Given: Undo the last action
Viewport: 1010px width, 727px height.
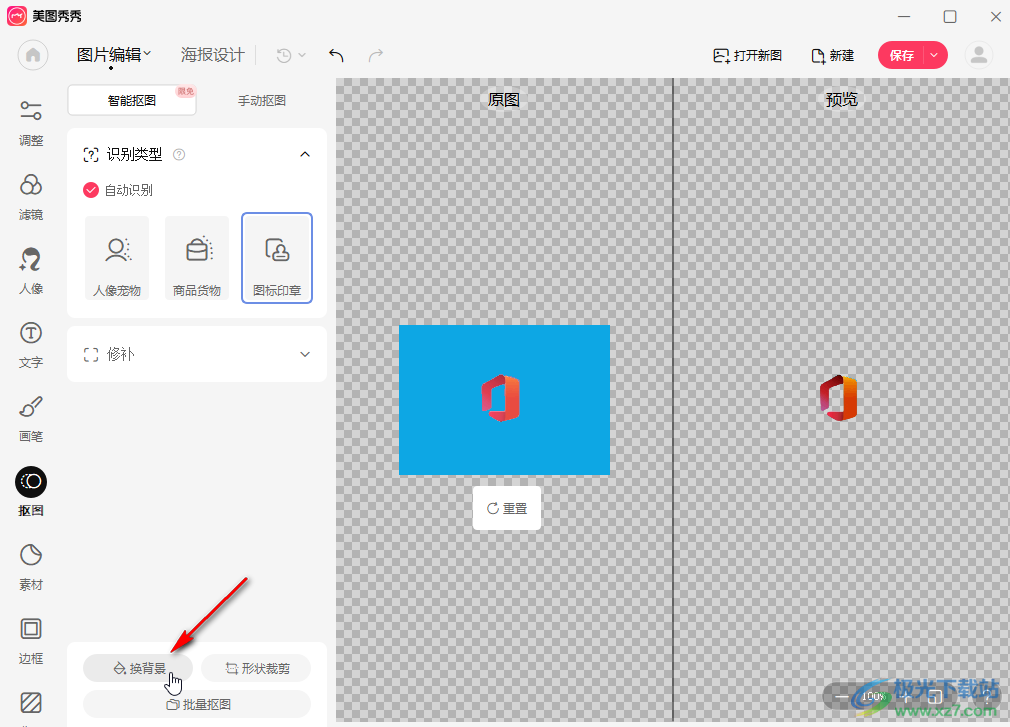Looking at the screenshot, I should (x=336, y=55).
